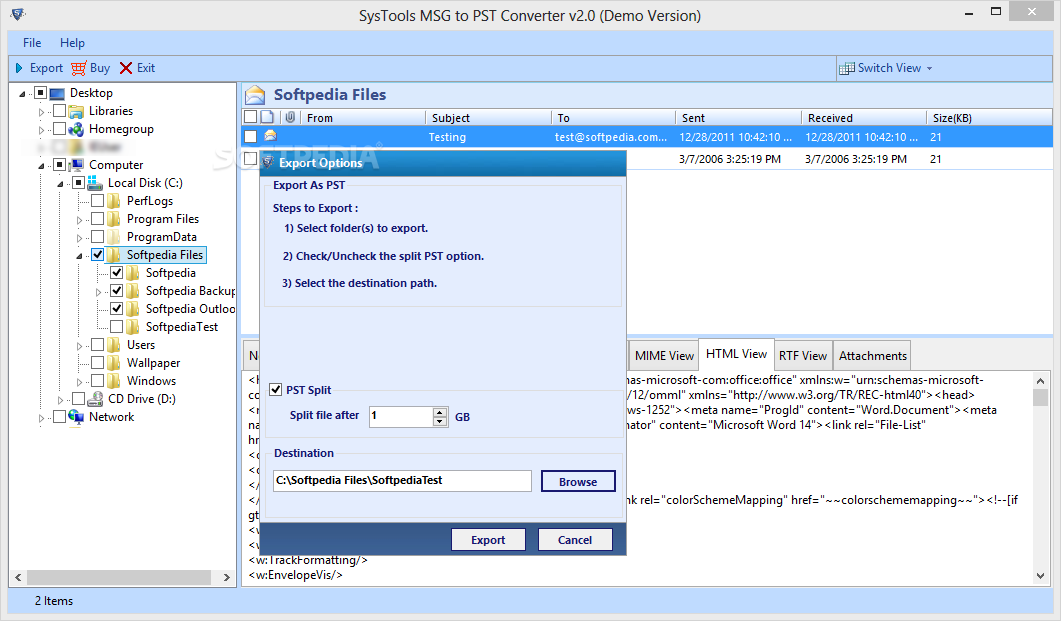Image resolution: width=1061 pixels, height=621 pixels.
Task: Click the Computer icon in tree
Action: click(76, 164)
